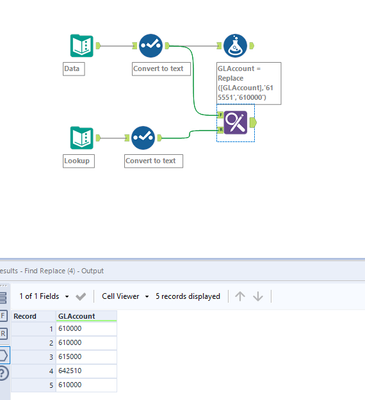Select the 642510 cell
This screenshot has width=365, height=400.
click(86, 371)
